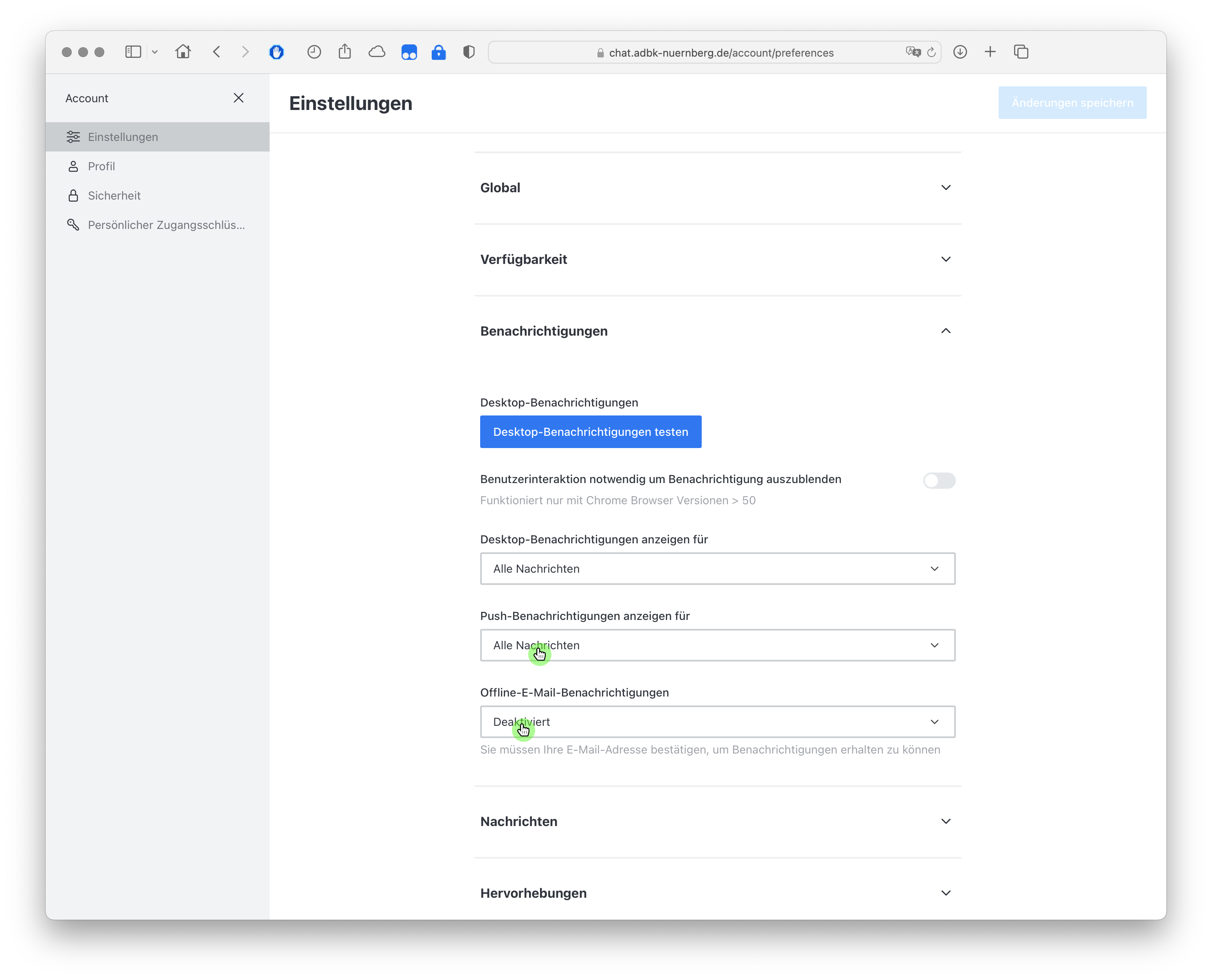Screen dimensions: 1212x980
Task: Expand the Verfügbarkeit section
Action: (x=715, y=260)
